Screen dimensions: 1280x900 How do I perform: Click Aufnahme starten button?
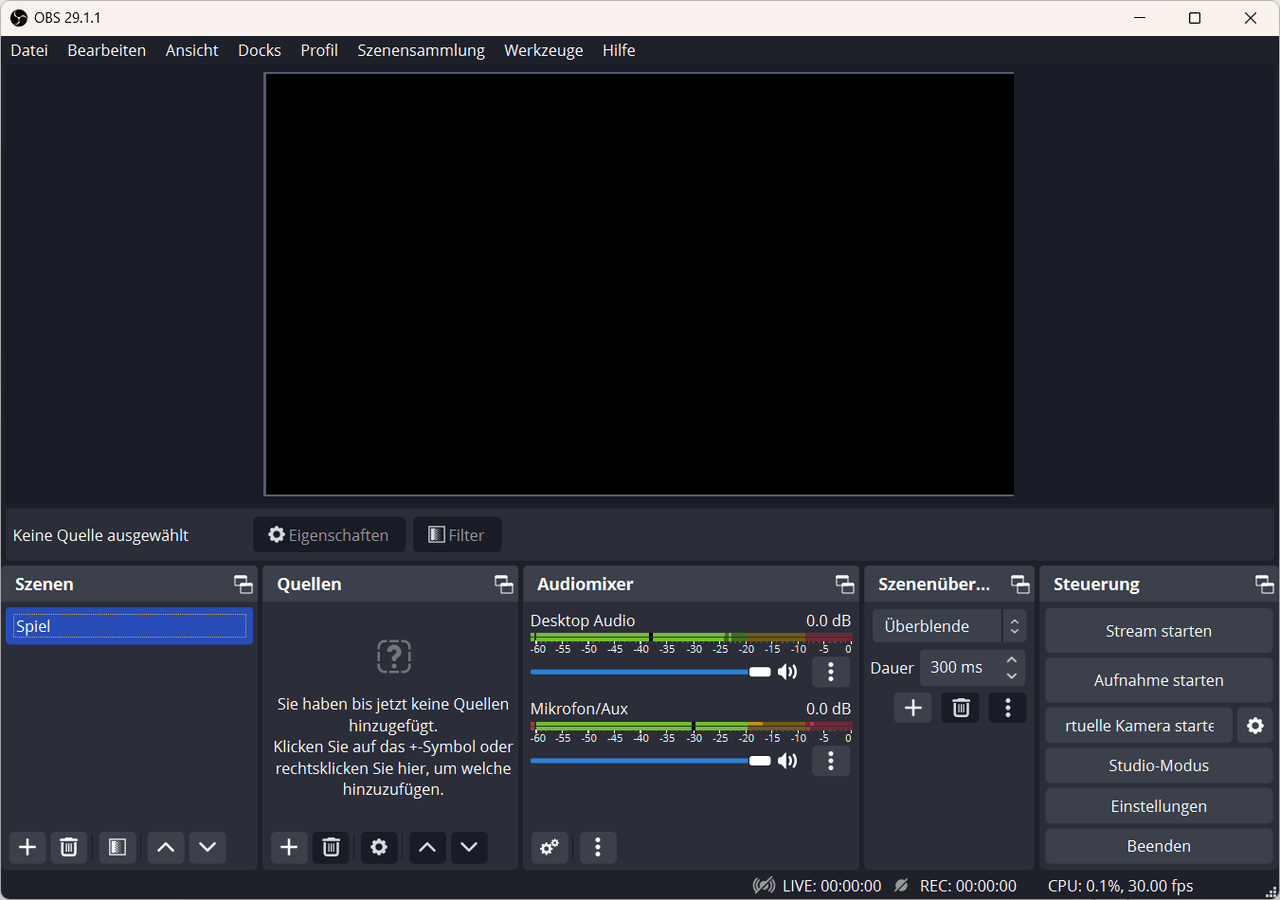pos(1159,680)
